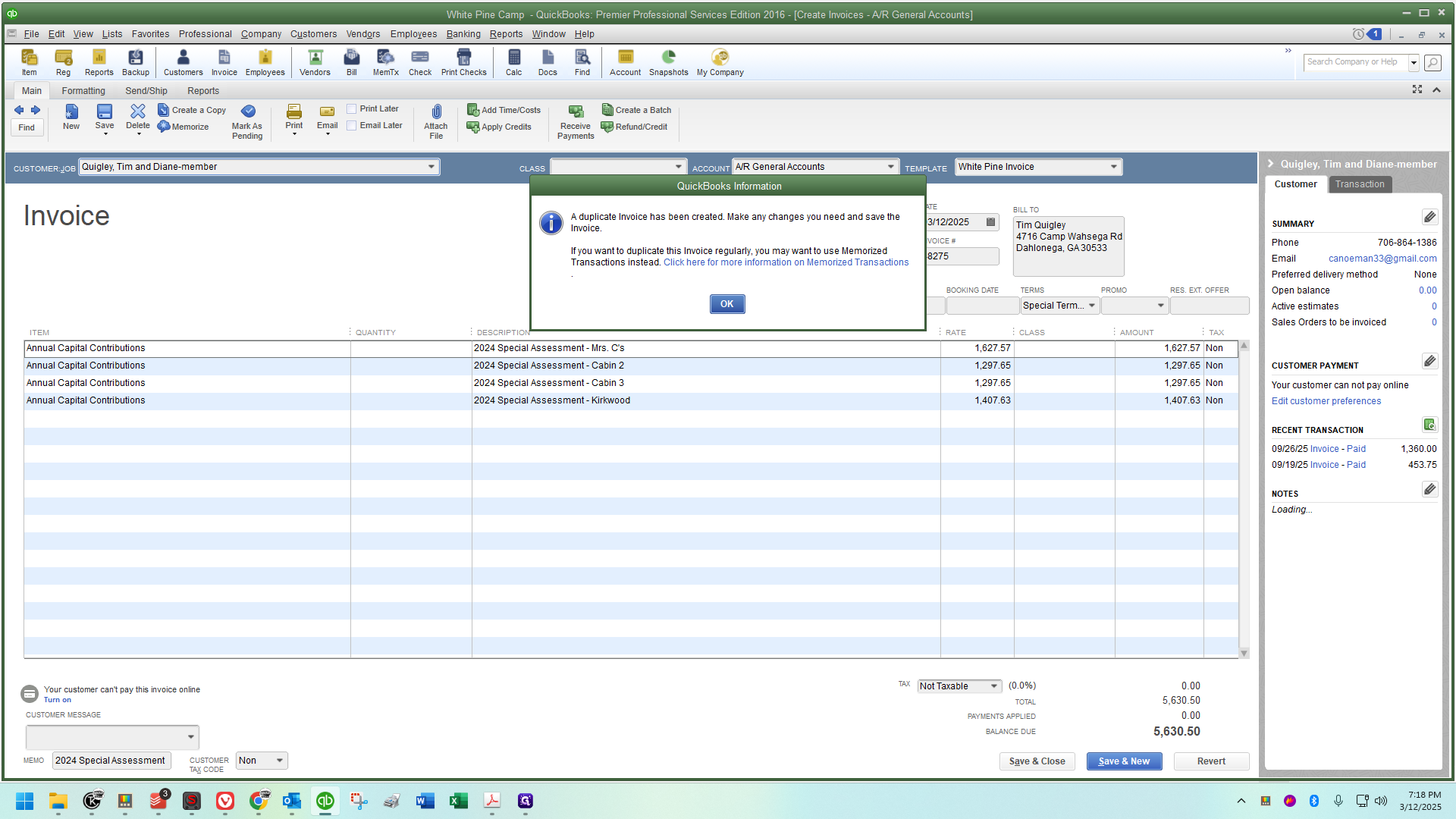Click the Attach File paperclip icon
Screen dimensions: 1456x819
pyautogui.click(x=436, y=121)
